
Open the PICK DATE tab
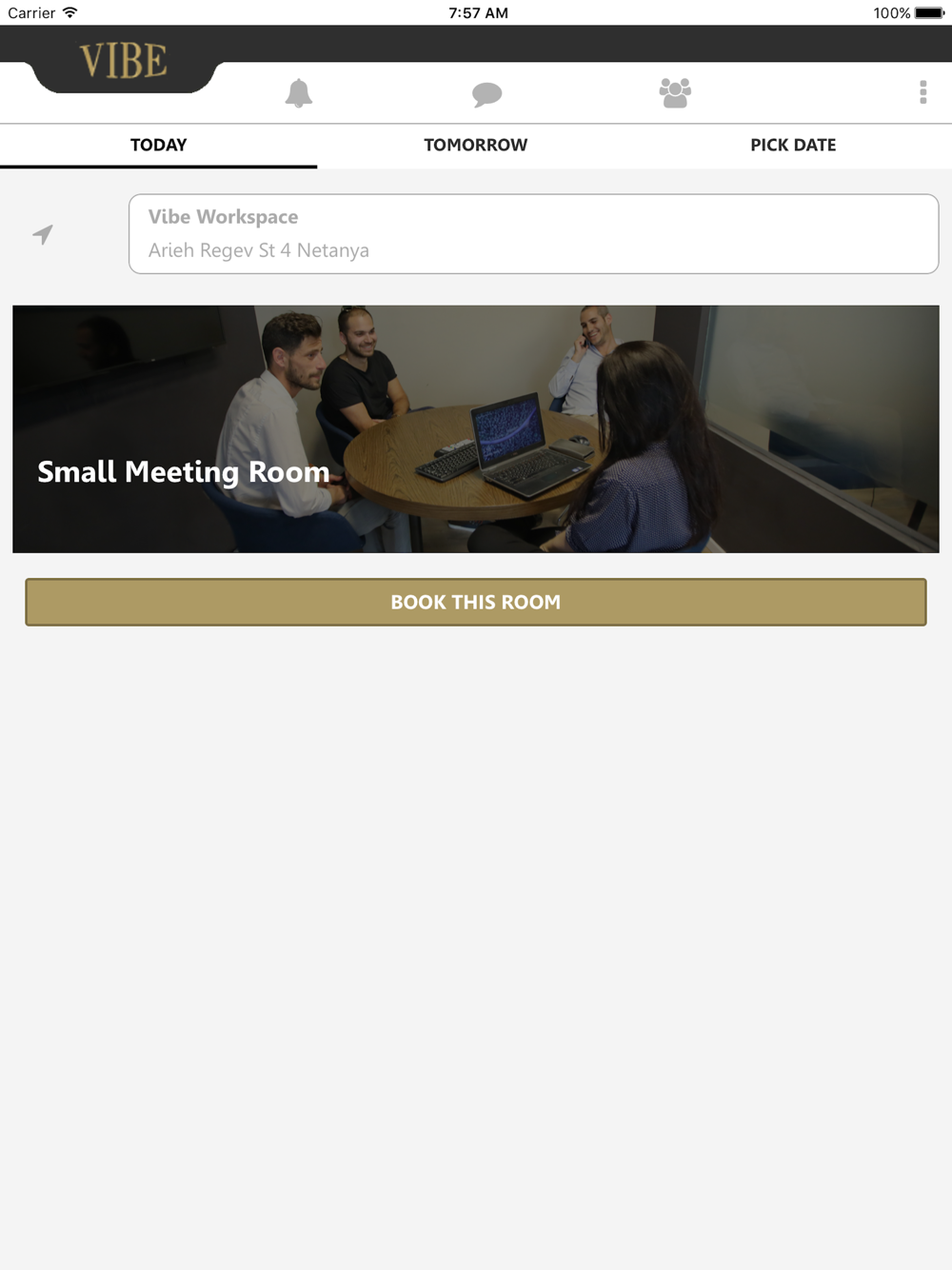click(x=793, y=145)
